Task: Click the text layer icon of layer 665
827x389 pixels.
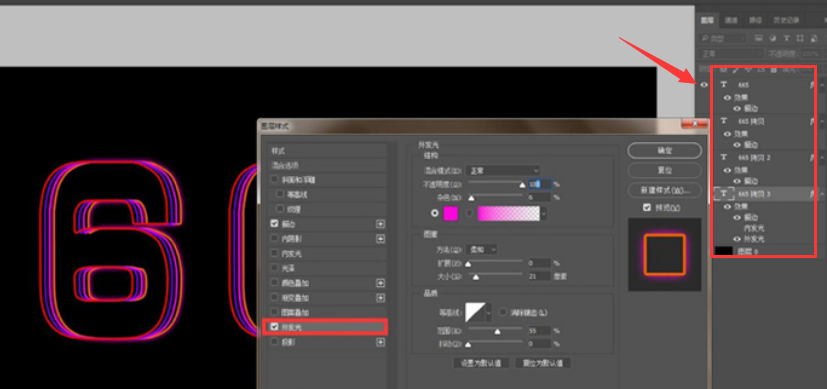Action: pos(724,84)
